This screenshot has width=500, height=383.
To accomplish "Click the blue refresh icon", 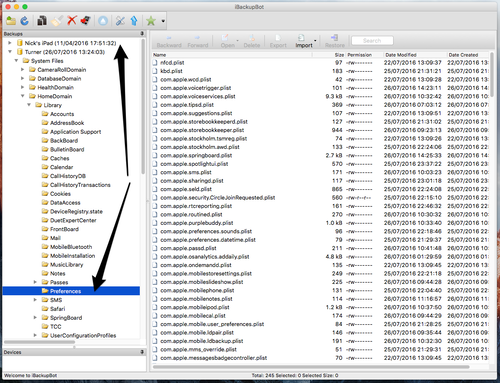I will (x=25, y=21).
